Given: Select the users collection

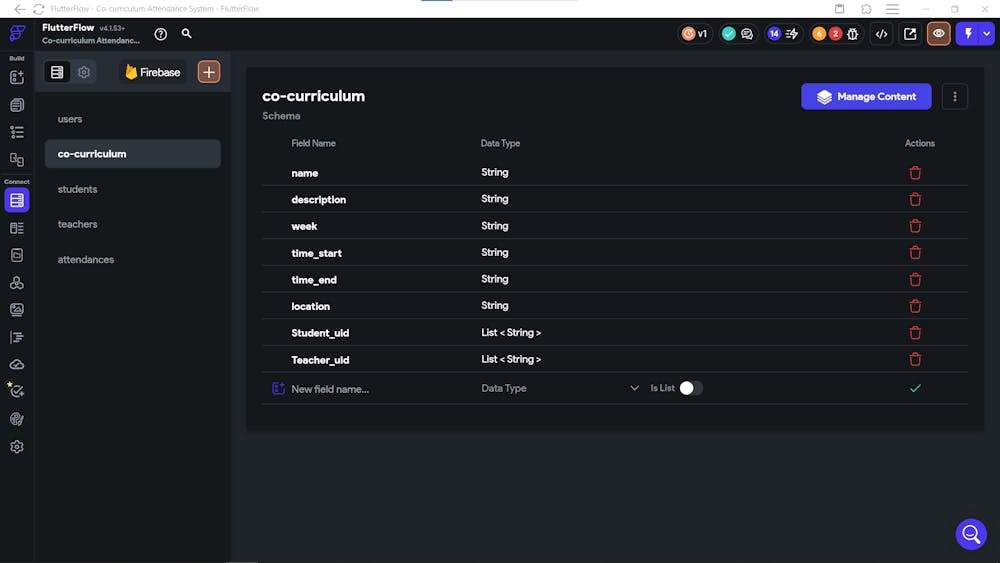Looking at the screenshot, I should pyautogui.click(x=133, y=119).
